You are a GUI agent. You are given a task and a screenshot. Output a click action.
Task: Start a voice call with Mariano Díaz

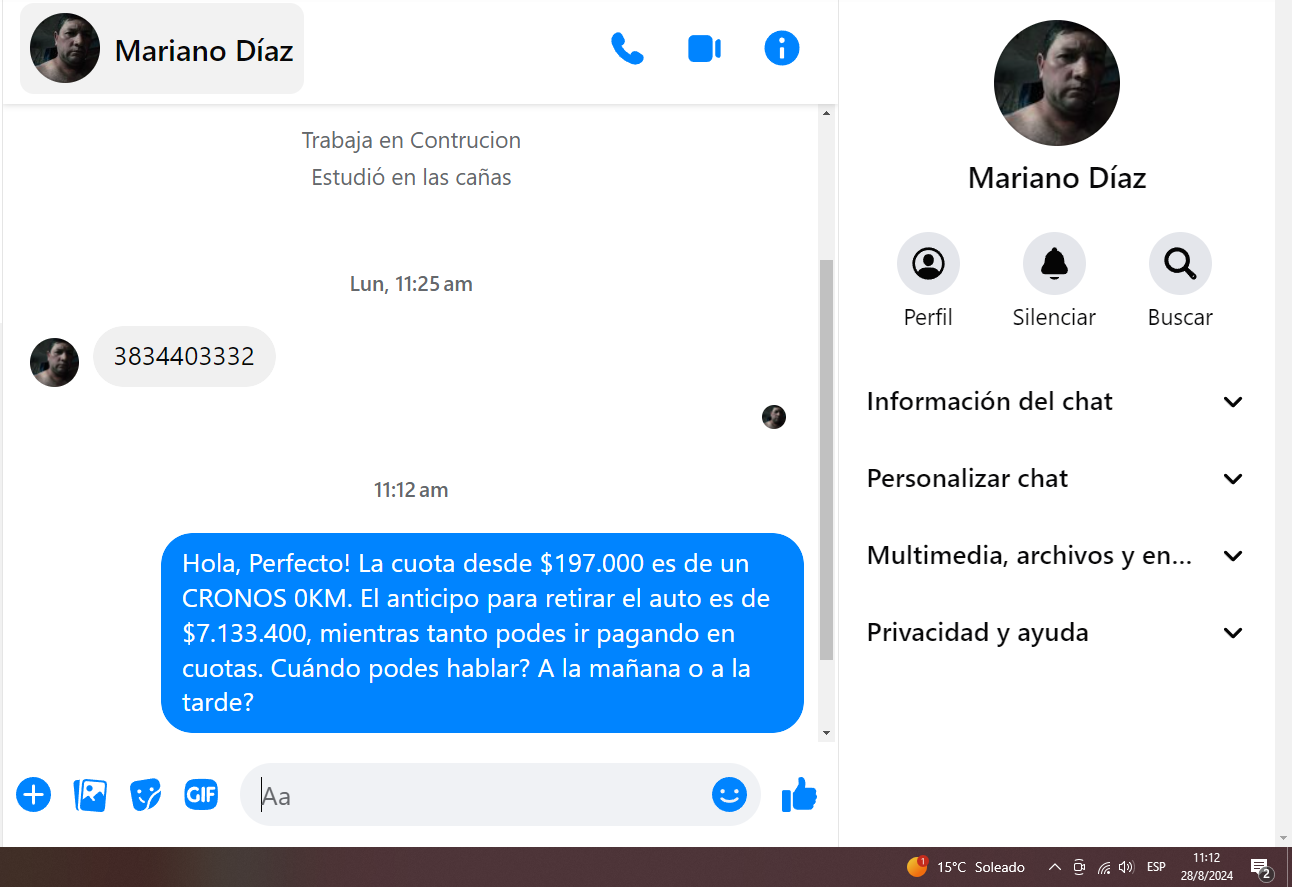pos(627,48)
